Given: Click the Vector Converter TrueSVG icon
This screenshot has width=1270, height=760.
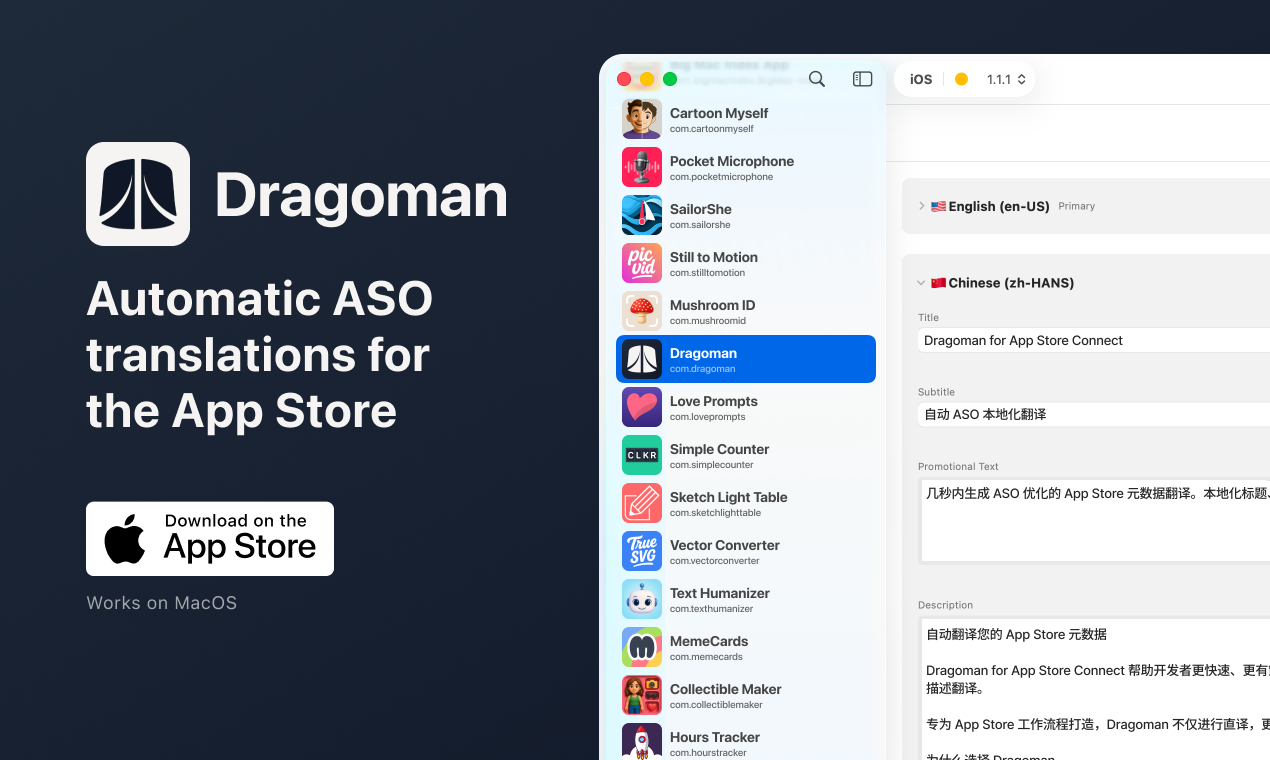Looking at the screenshot, I should point(642,551).
